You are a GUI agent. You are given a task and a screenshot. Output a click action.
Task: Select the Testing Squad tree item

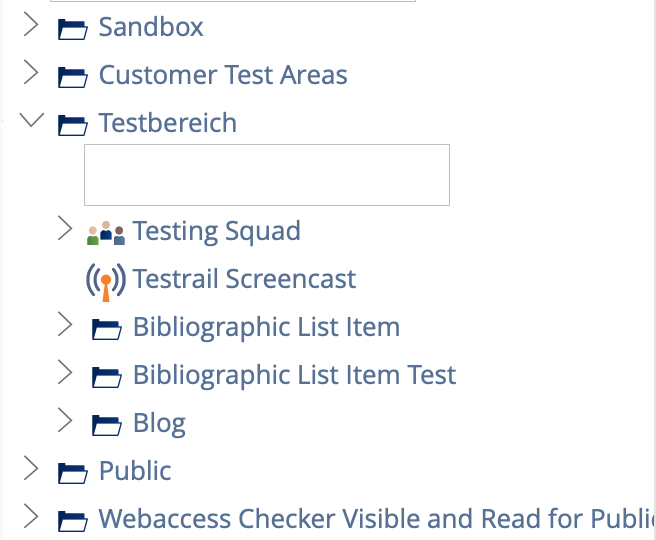(216, 231)
